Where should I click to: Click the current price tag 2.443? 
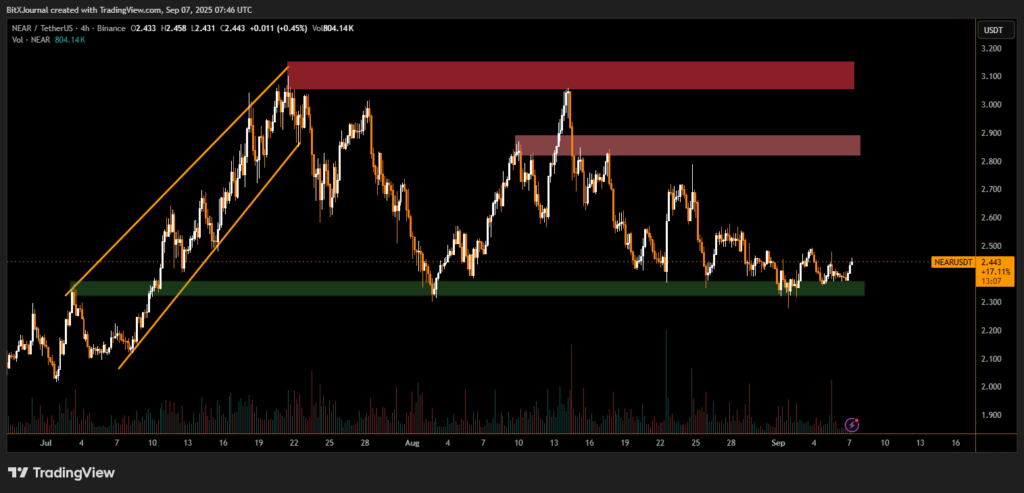[993, 261]
